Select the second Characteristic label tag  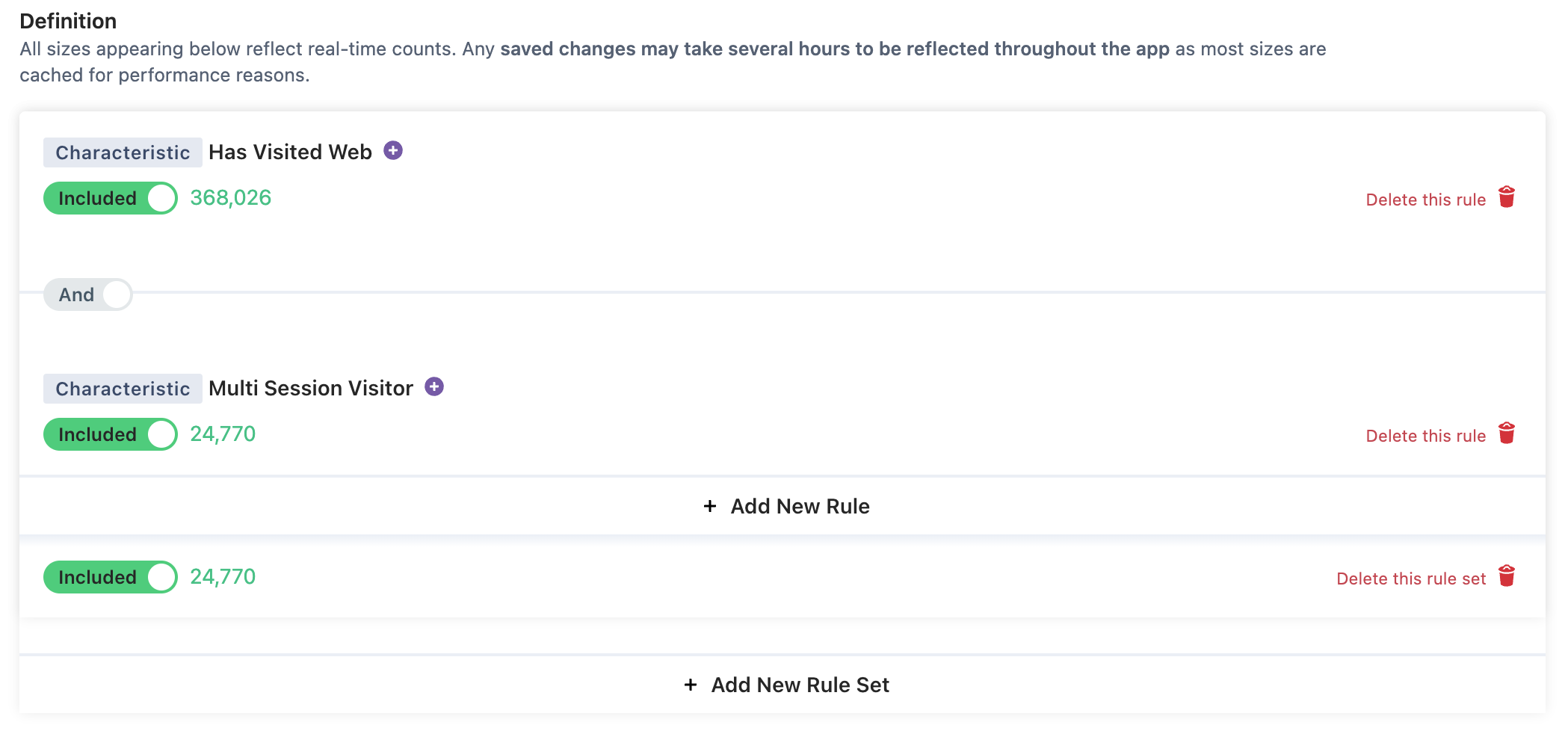point(123,389)
